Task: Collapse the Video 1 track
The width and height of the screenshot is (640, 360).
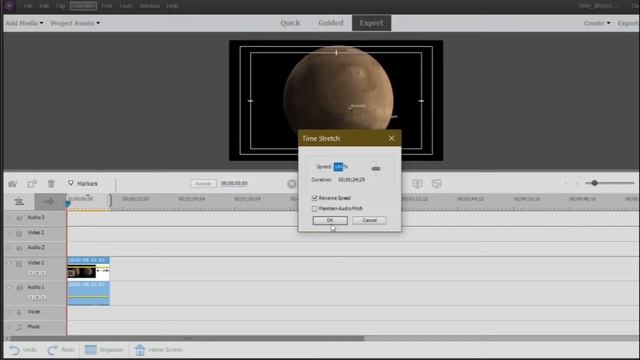Action: [x=9, y=263]
